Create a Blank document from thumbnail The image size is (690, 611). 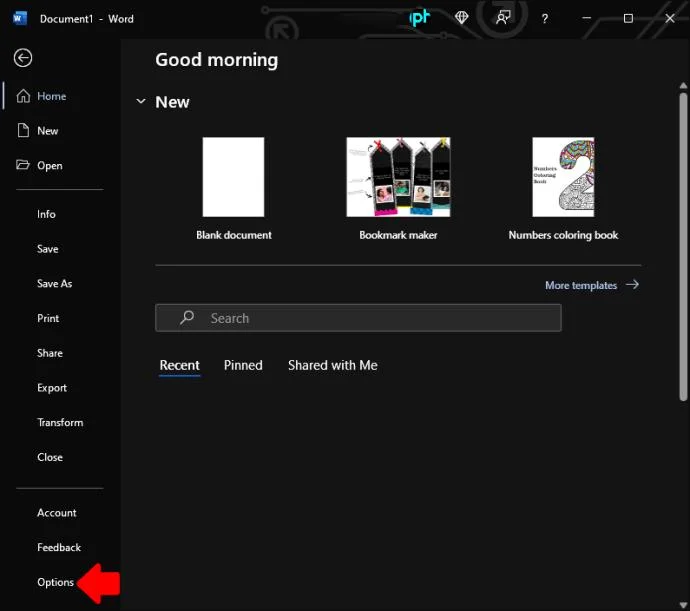(x=233, y=177)
